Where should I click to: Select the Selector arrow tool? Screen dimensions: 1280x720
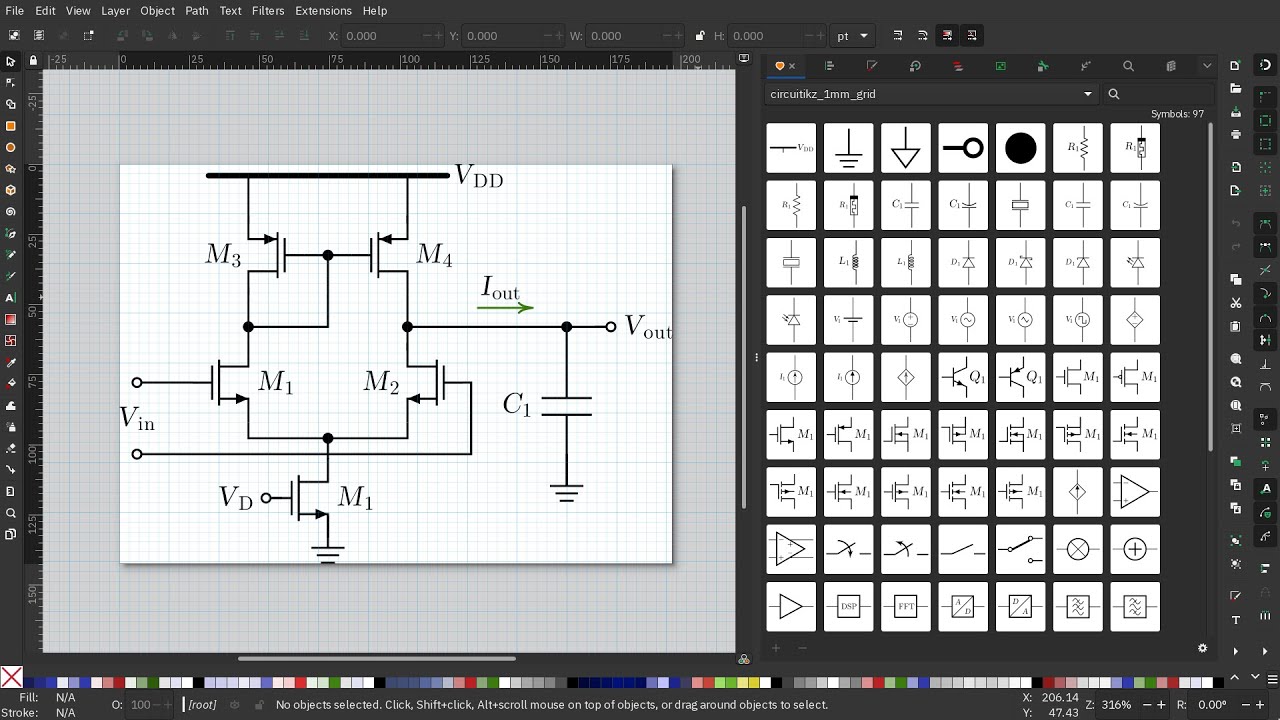(11, 61)
